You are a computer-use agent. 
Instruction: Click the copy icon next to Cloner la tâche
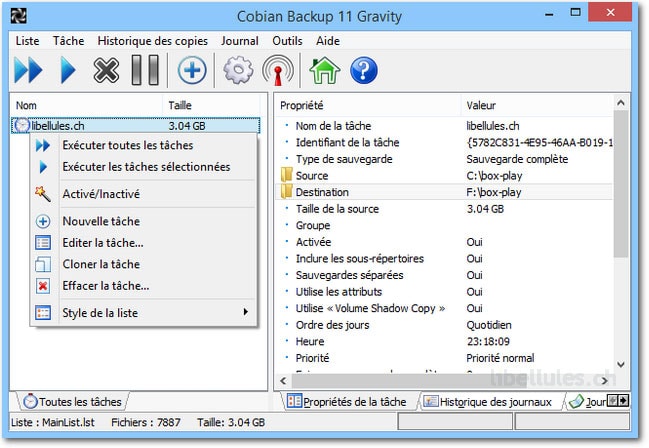click(43, 264)
